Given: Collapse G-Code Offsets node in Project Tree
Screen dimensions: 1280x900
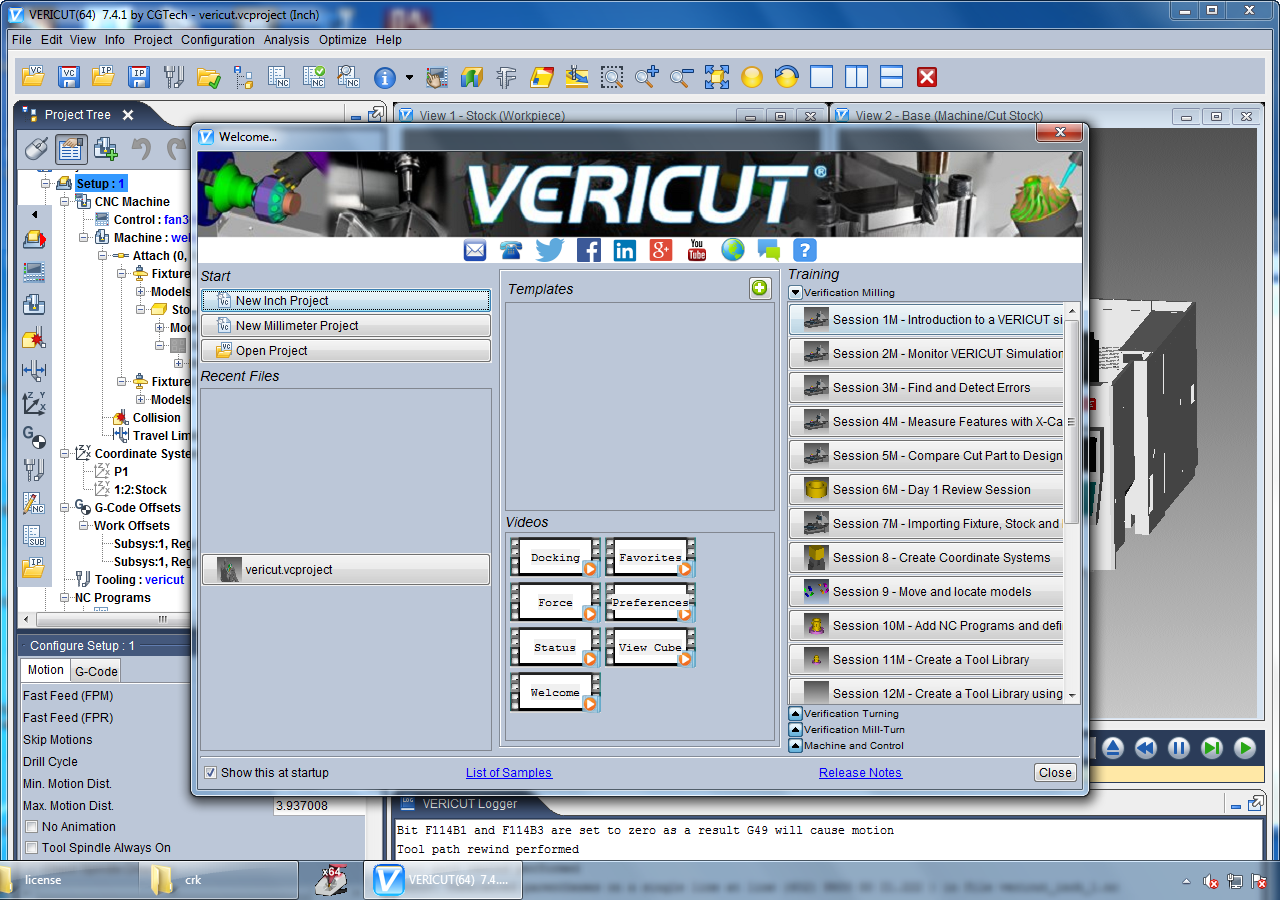Looking at the screenshot, I should [x=64, y=508].
